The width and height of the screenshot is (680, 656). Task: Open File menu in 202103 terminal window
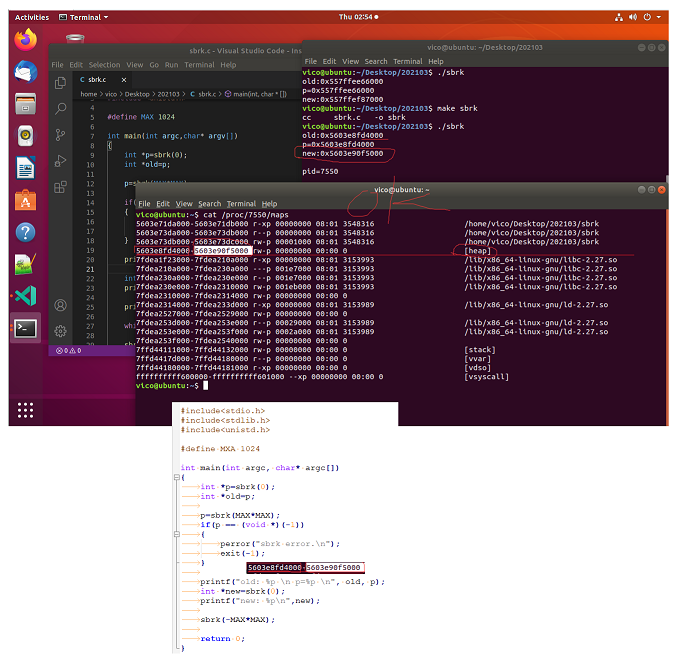(x=311, y=62)
